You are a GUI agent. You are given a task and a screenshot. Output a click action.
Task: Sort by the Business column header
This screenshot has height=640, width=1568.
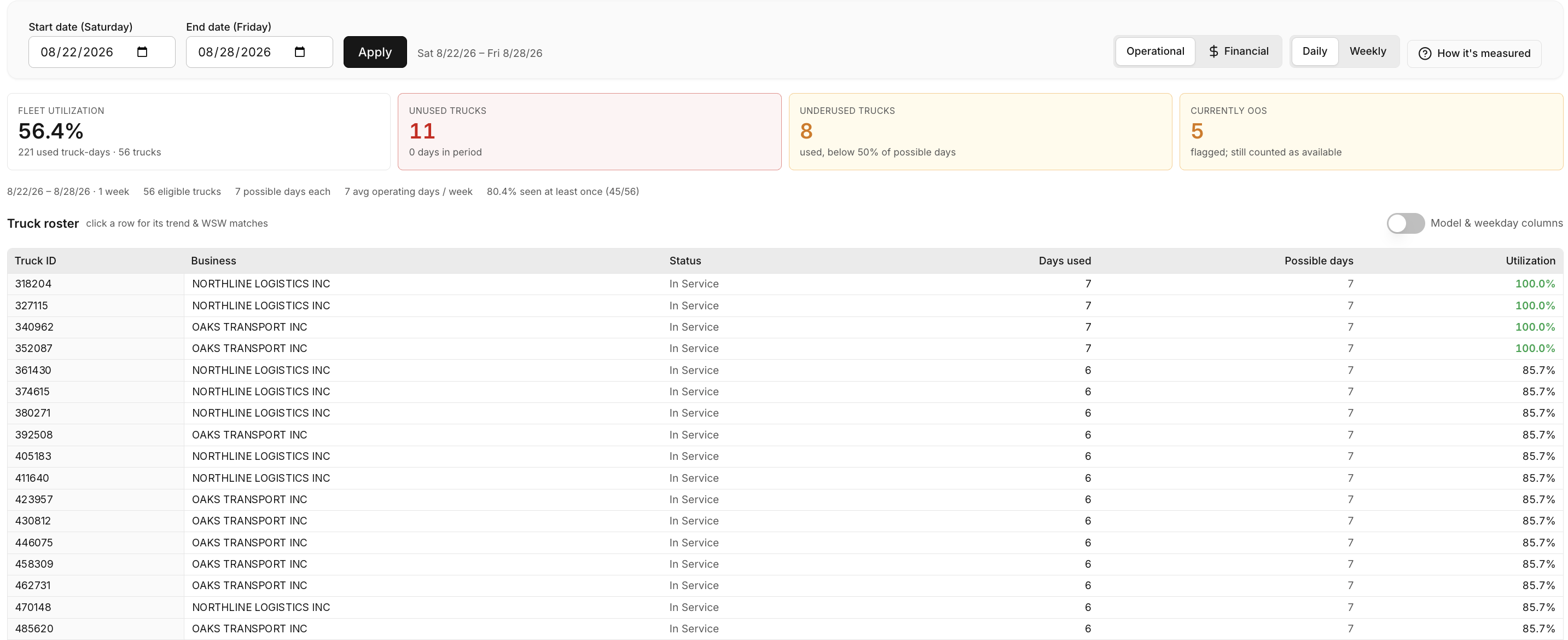[214, 261]
